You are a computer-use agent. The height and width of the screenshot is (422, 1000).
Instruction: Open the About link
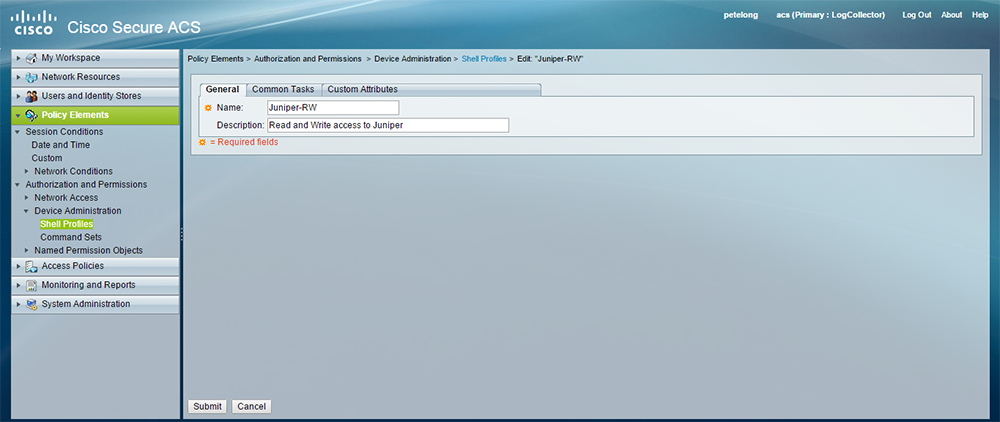952,15
